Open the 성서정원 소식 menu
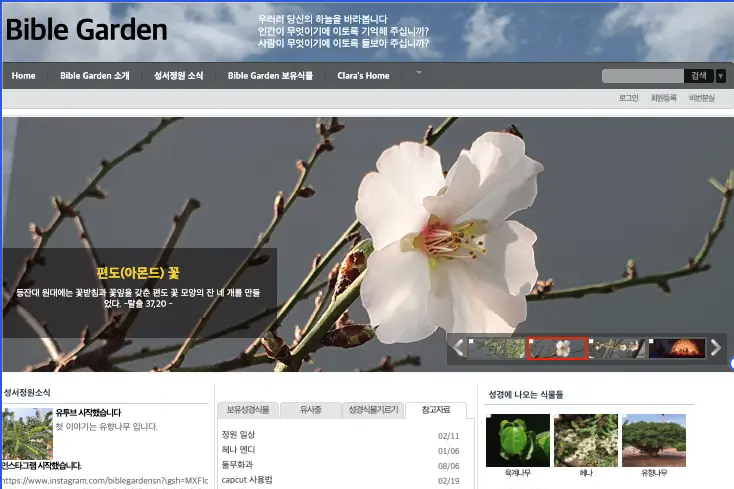The height and width of the screenshot is (489, 734). point(178,76)
